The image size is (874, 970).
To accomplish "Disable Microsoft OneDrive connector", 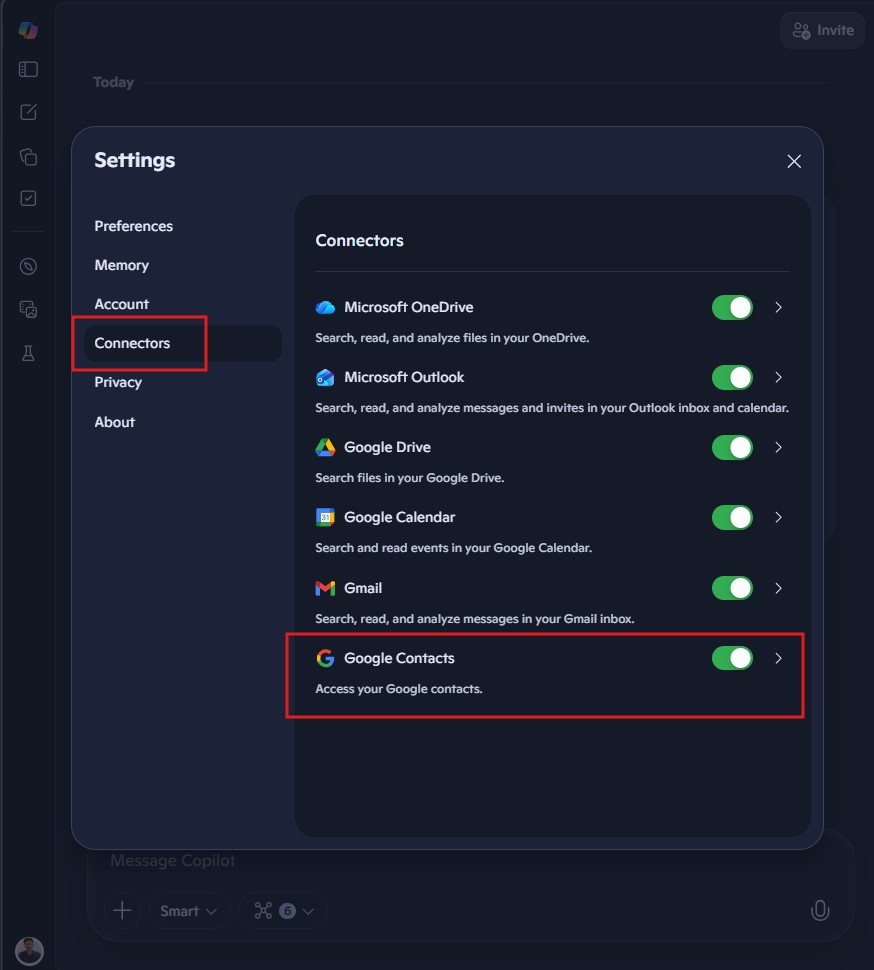I will tap(732, 307).
